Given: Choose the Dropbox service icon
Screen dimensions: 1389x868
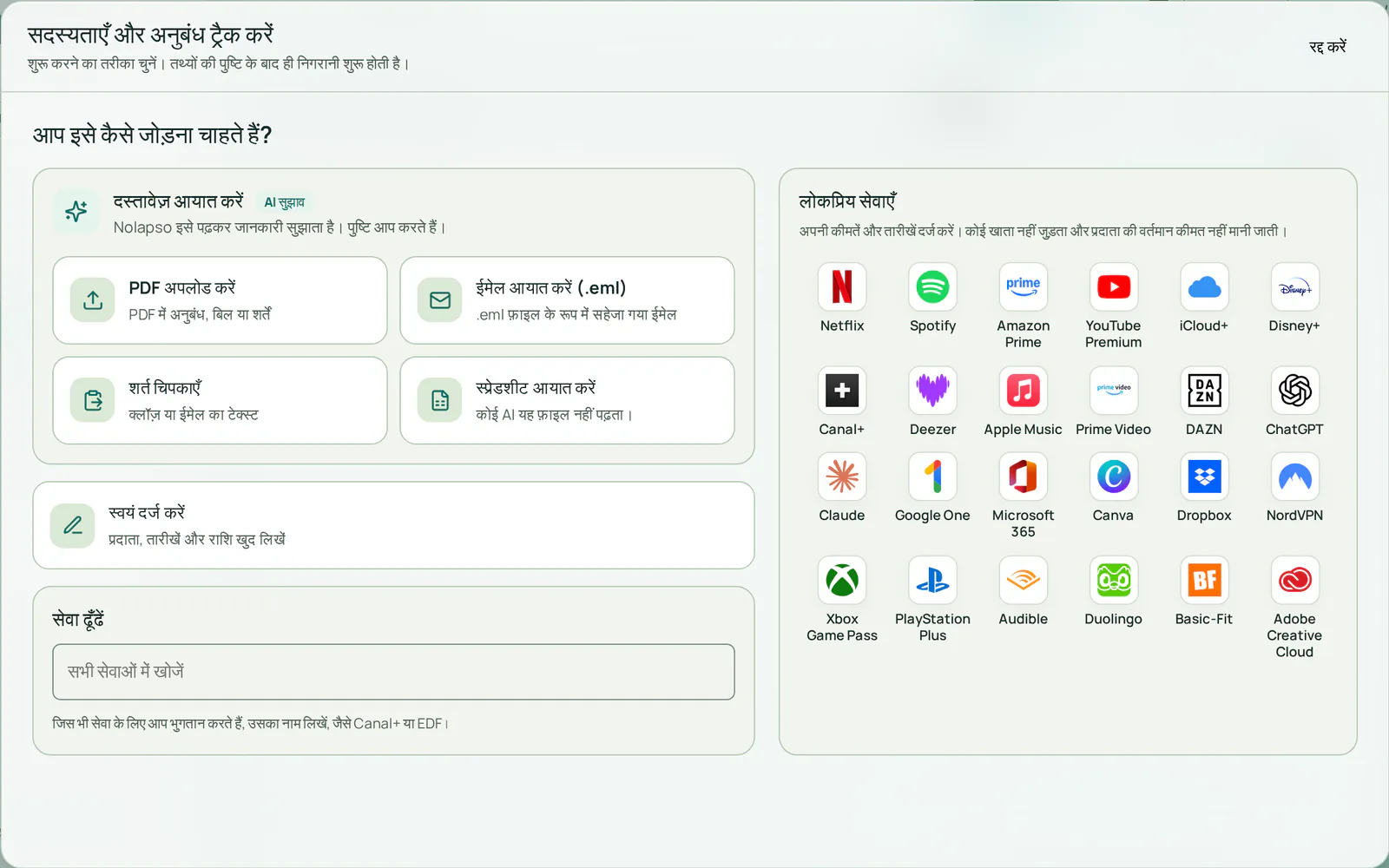Looking at the screenshot, I should pos(1204,476).
